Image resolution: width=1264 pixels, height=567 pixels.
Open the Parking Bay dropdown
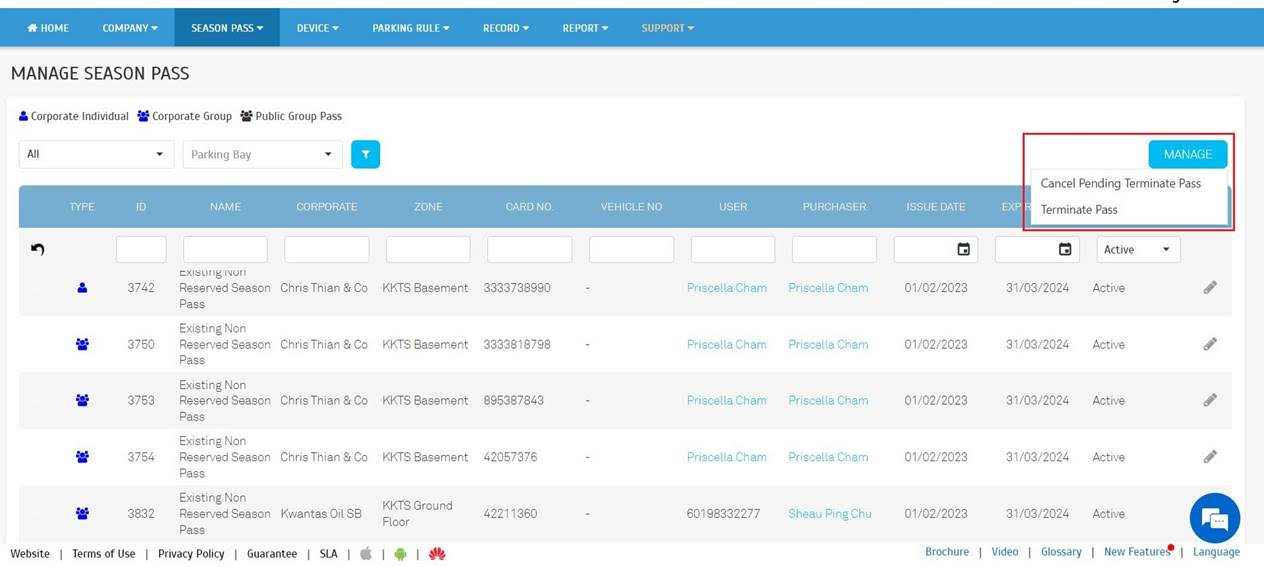click(x=262, y=154)
